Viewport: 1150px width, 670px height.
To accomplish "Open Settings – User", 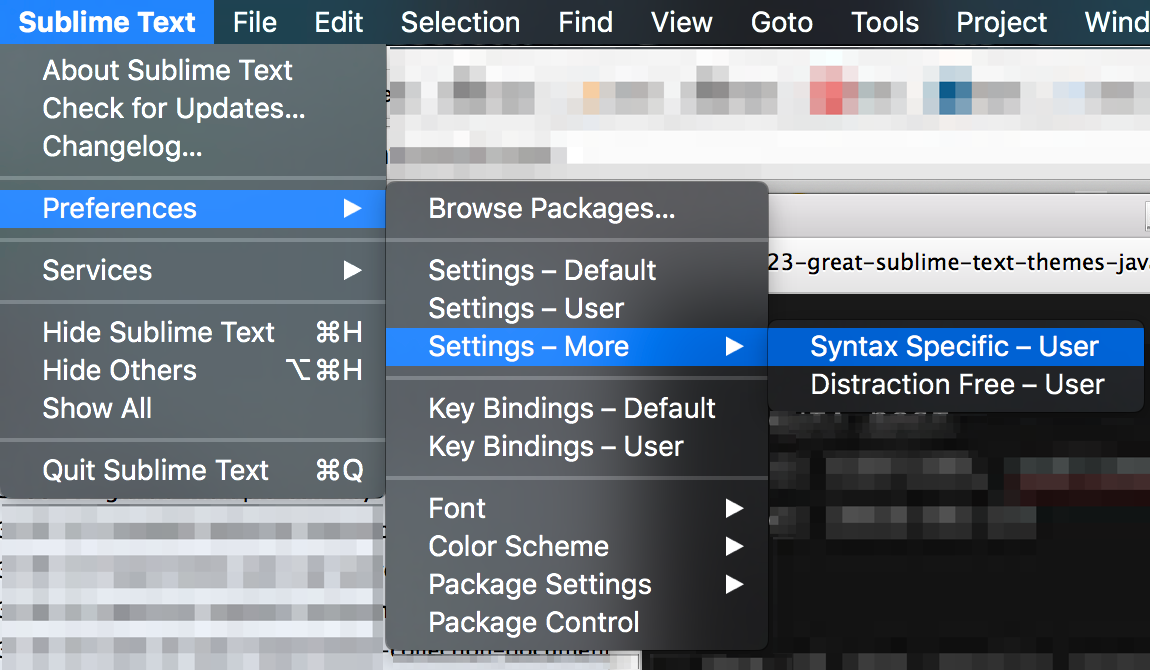I will click(x=577, y=309).
